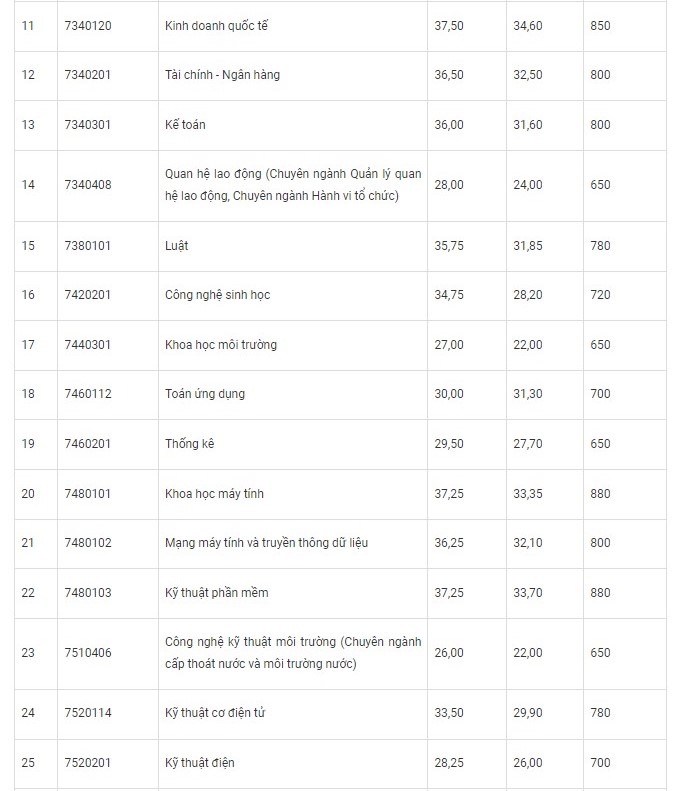Click the 'Công nghệ kỹ thuật môi trường' description
Image resolution: width=678 pixels, height=791 pixels.
pos(292,653)
